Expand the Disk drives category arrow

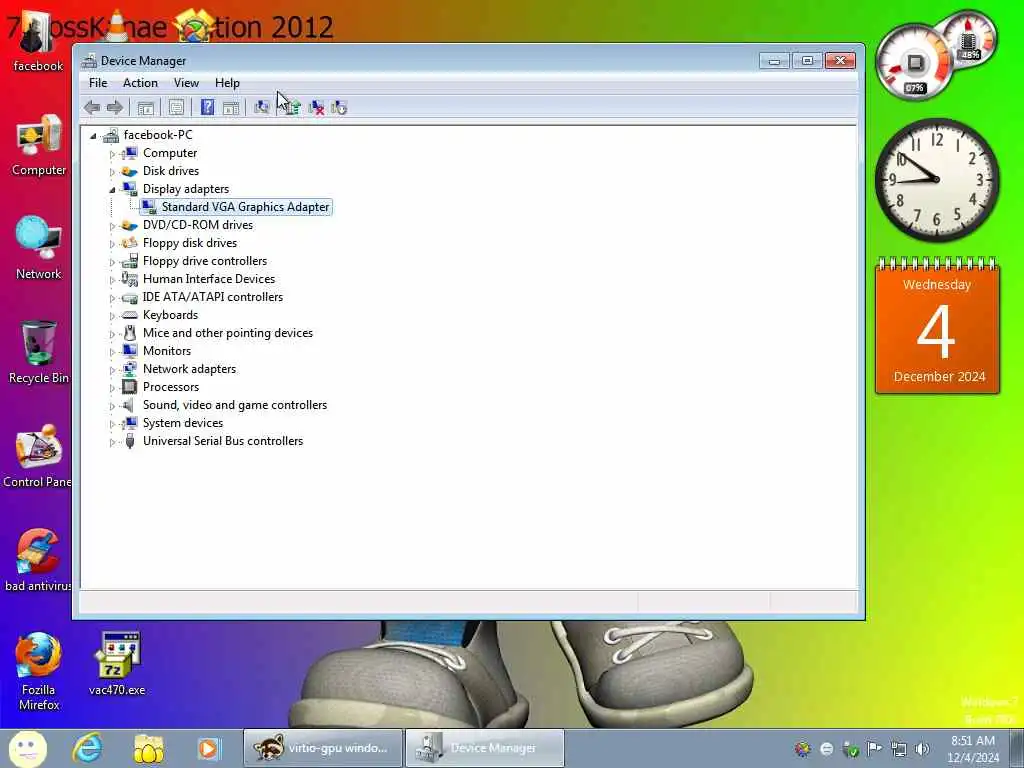pos(112,172)
